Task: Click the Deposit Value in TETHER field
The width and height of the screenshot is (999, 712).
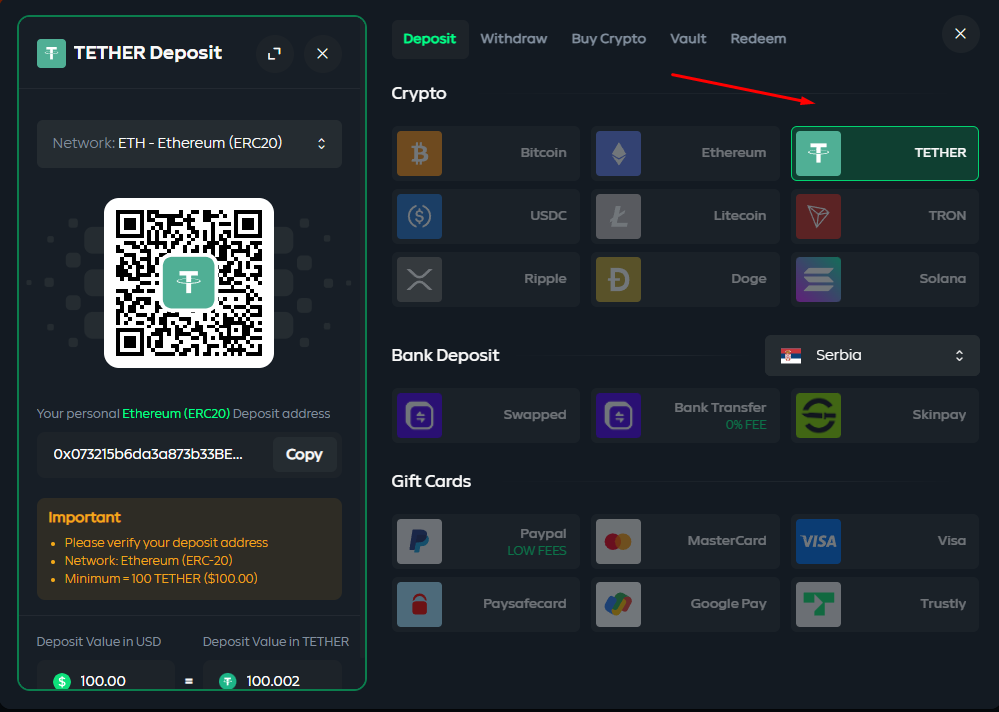Action: (272, 676)
